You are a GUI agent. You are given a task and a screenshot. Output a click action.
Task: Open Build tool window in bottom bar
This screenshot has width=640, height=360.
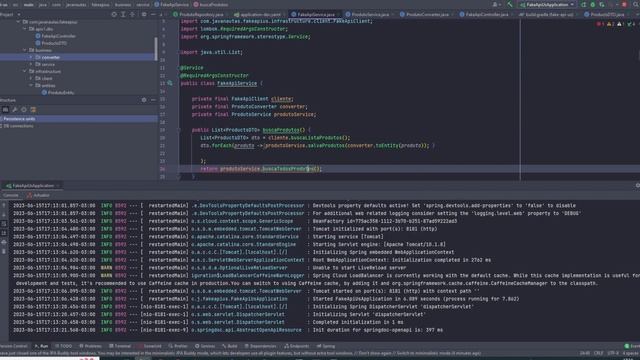[230, 346]
